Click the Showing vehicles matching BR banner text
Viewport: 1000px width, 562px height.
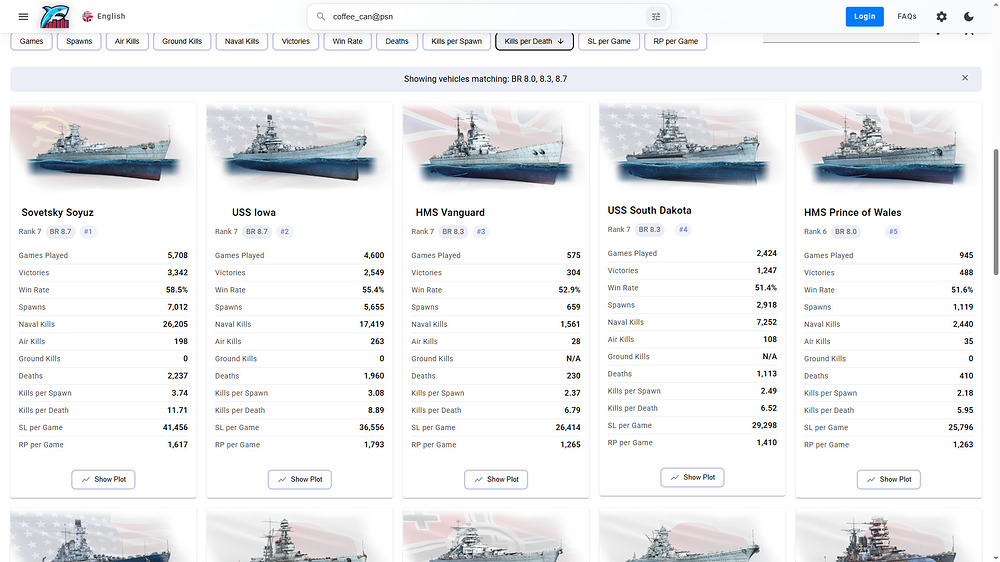(x=485, y=79)
